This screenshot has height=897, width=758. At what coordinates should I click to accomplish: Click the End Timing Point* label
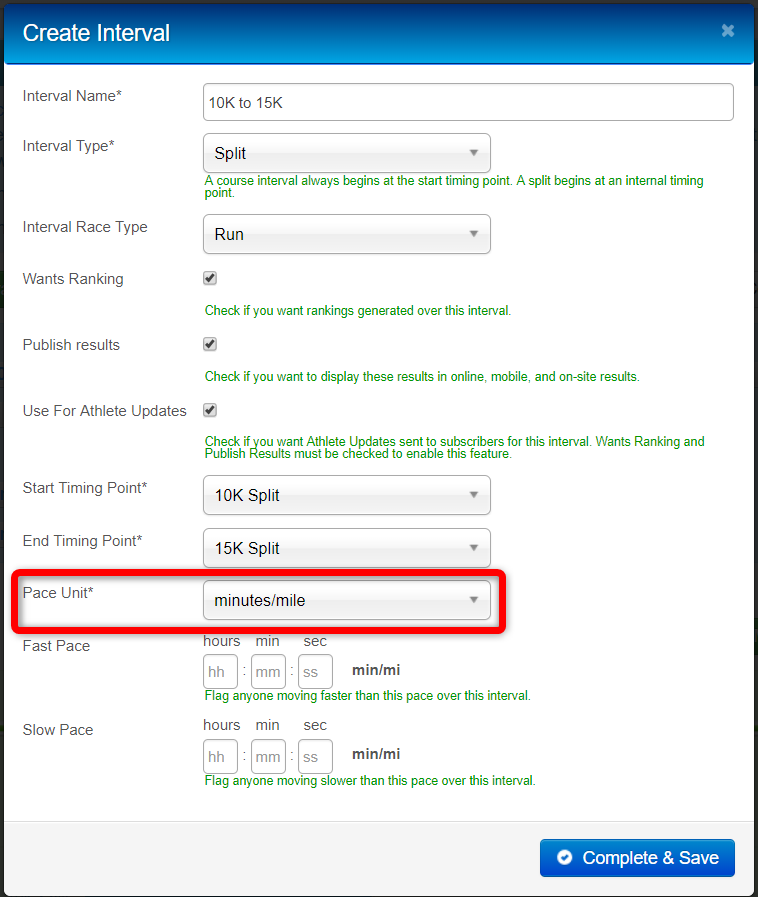pos(82,541)
